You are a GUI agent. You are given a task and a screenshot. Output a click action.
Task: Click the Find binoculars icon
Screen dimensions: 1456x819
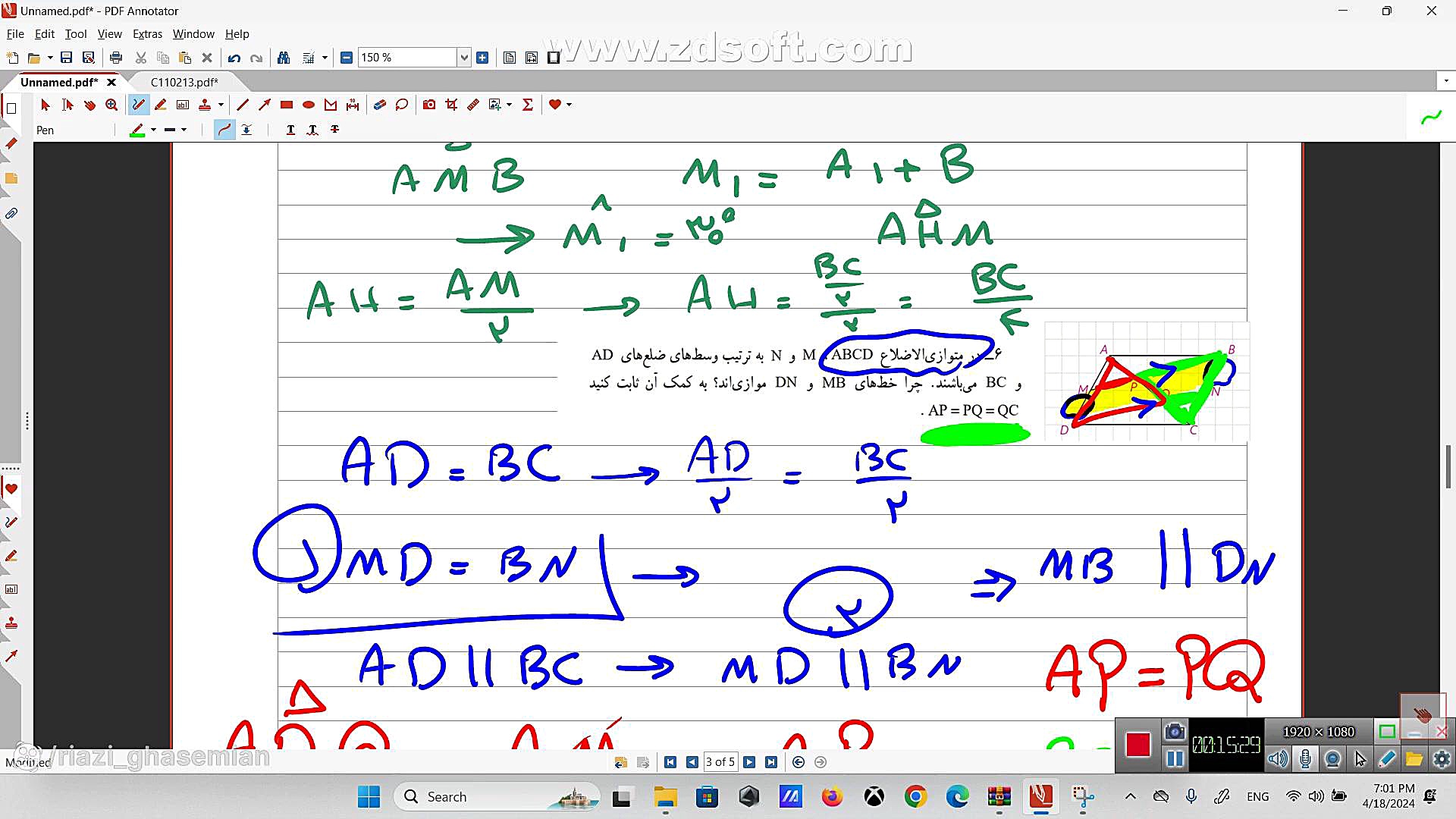[x=284, y=58]
